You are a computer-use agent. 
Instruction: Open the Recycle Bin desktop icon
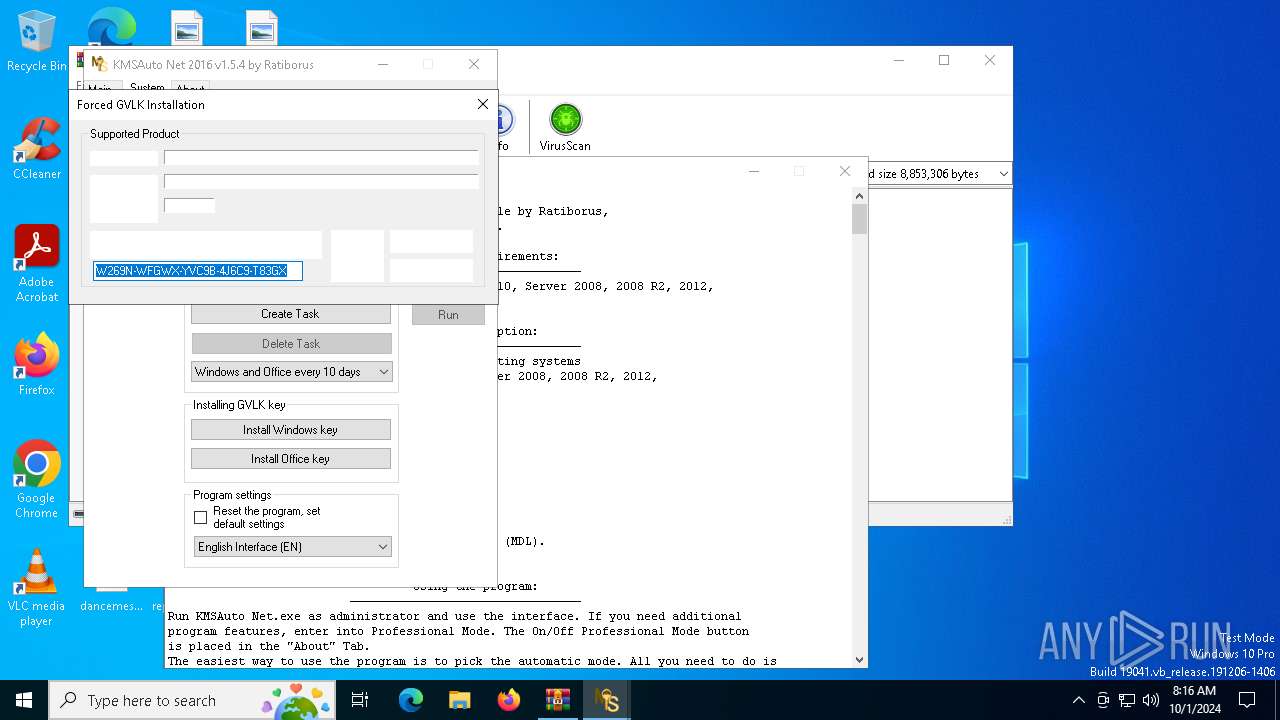(x=37, y=41)
